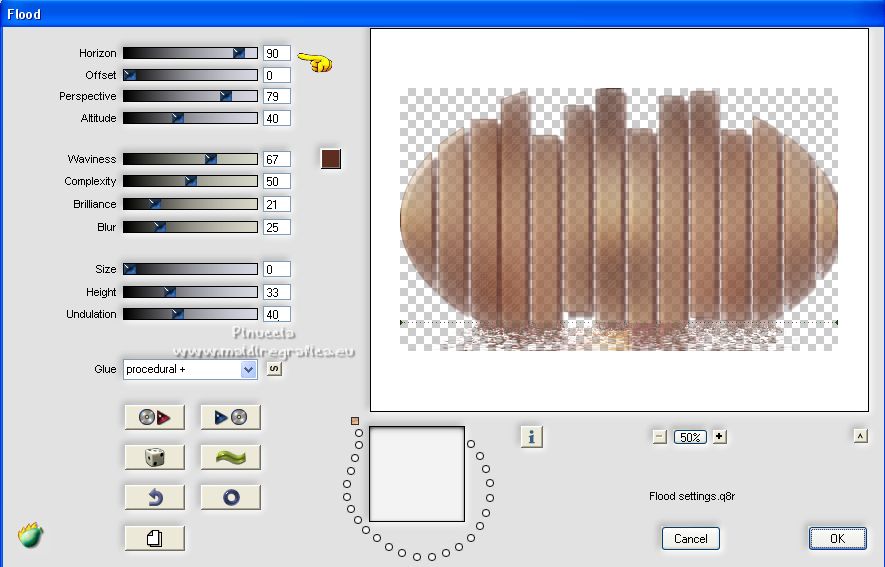
Task: Click the Offset value field showing 0
Action: pos(277,75)
